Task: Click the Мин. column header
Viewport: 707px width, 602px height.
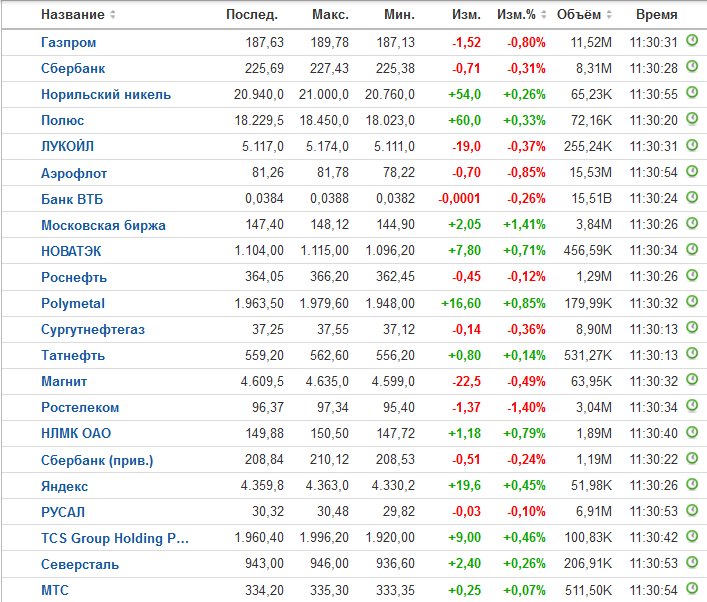Action: (399, 14)
